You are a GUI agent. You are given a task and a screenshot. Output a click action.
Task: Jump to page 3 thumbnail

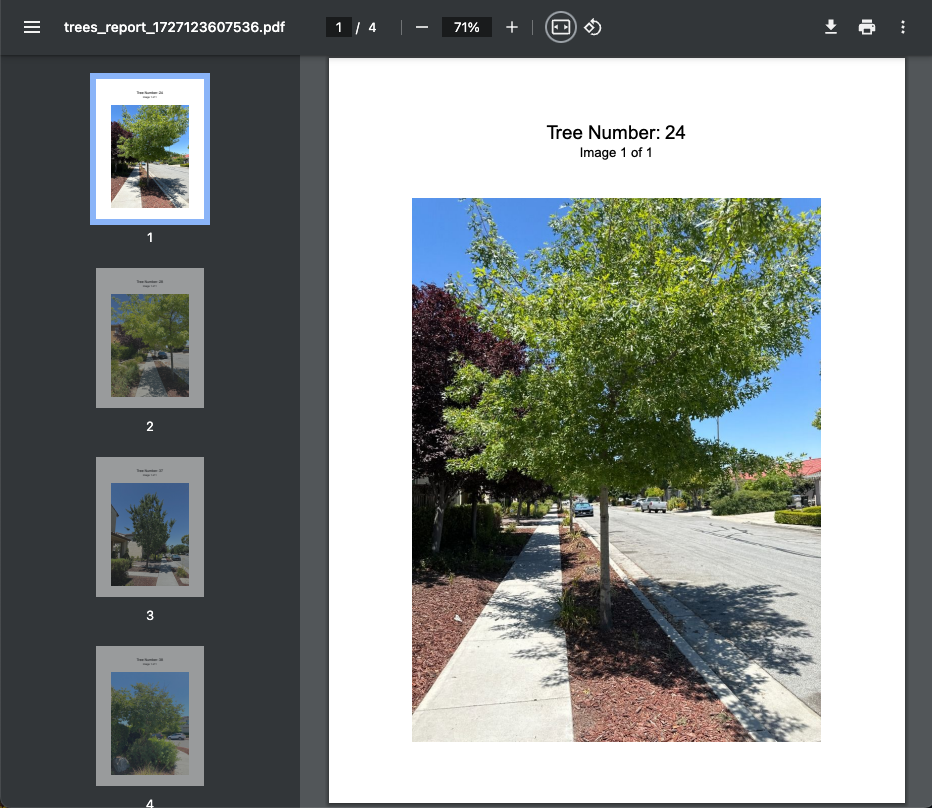click(150, 527)
